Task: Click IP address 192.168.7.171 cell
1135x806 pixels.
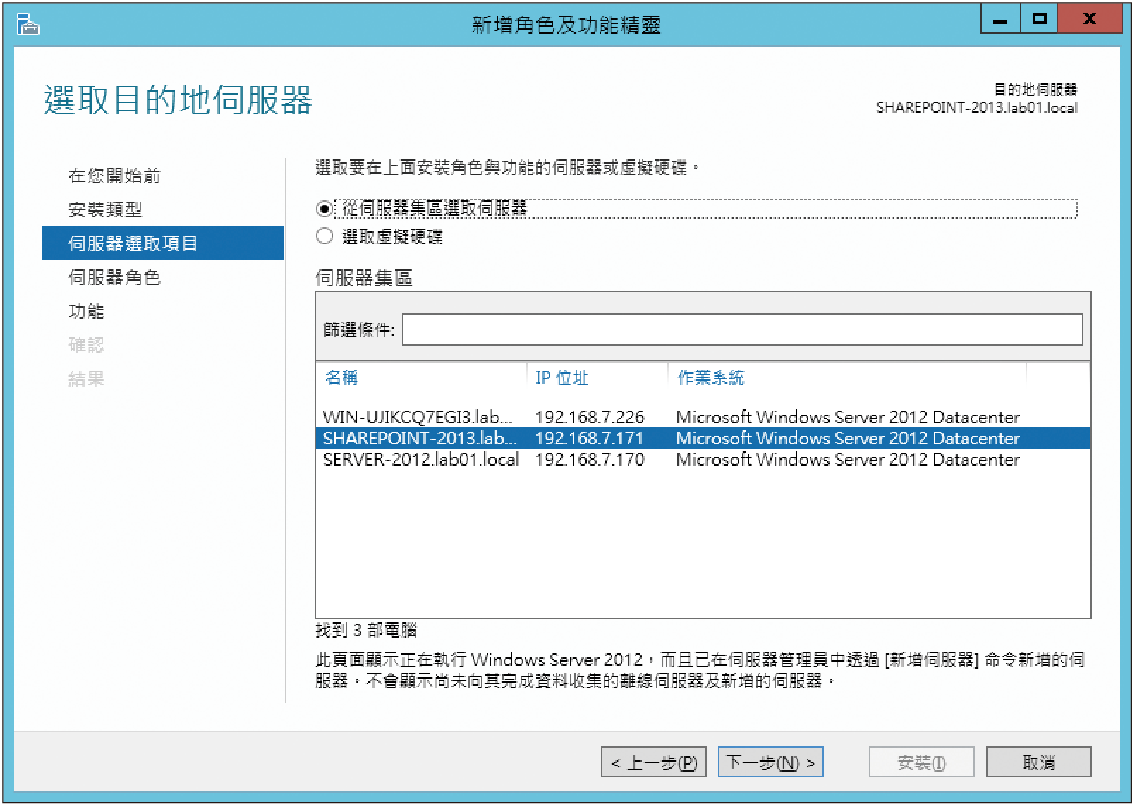Action: pyautogui.click(x=589, y=438)
